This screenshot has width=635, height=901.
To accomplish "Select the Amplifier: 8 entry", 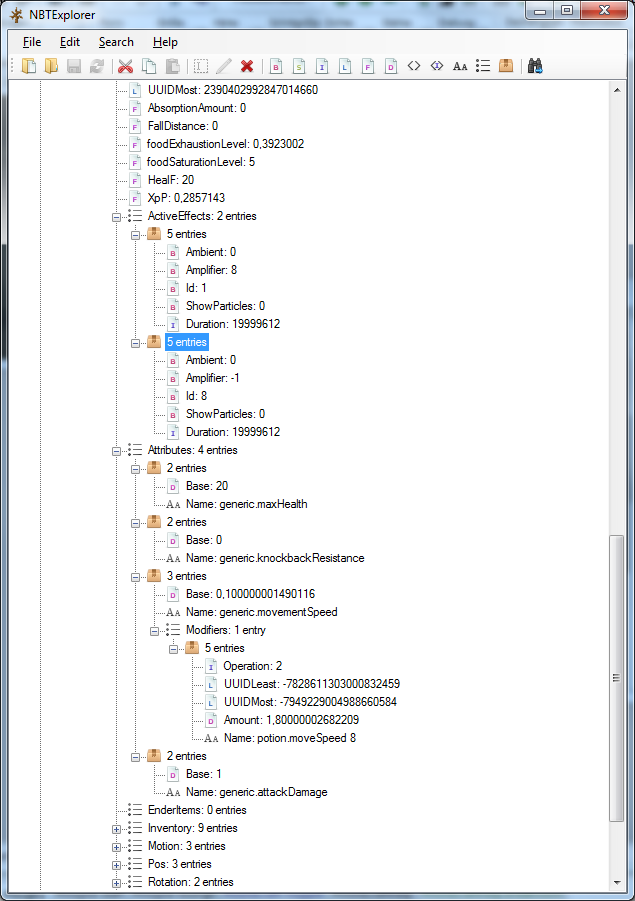I will pyautogui.click(x=211, y=270).
